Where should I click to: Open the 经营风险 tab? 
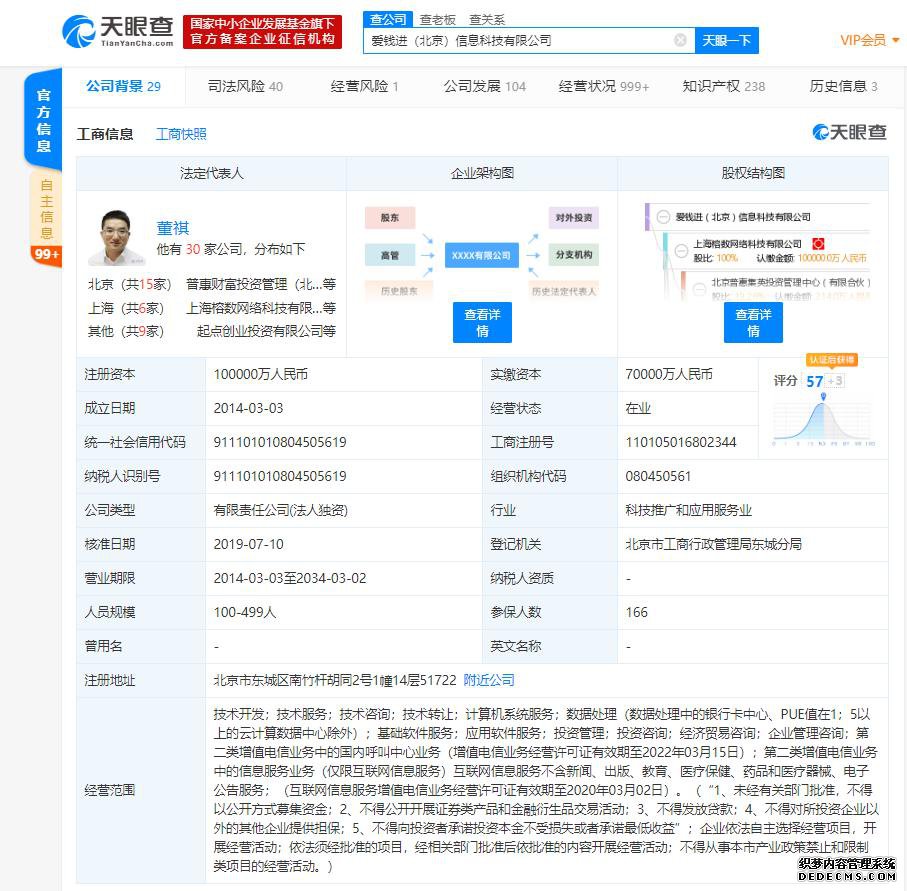click(x=364, y=86)
